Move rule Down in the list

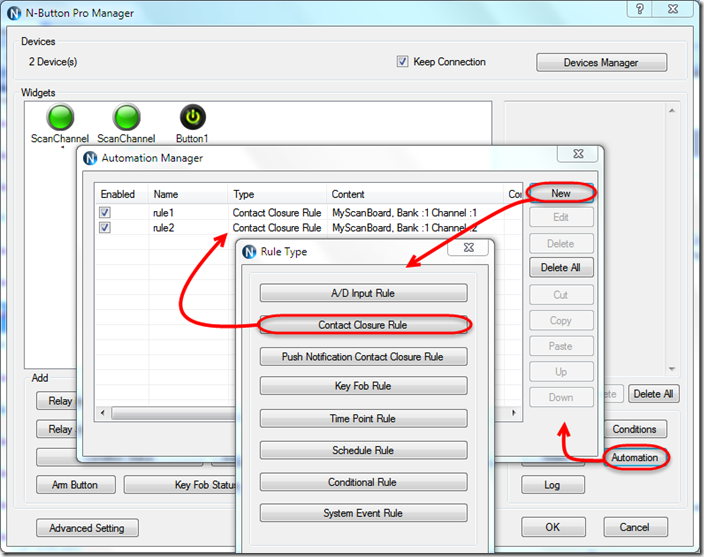(561, 397)
